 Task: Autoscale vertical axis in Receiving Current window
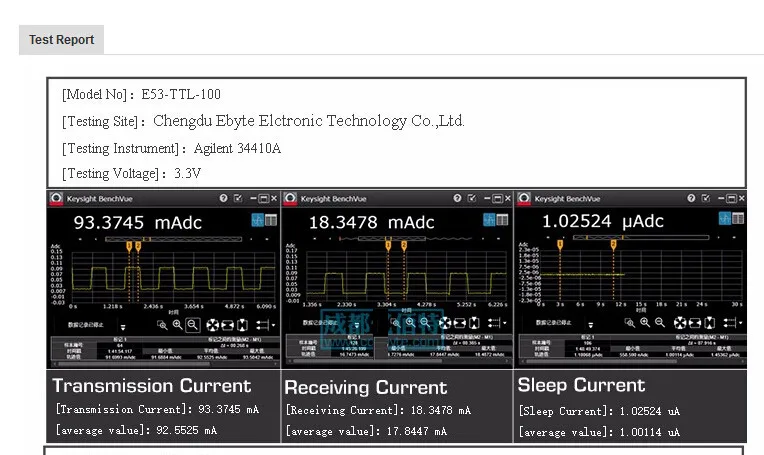coord(474,322)
